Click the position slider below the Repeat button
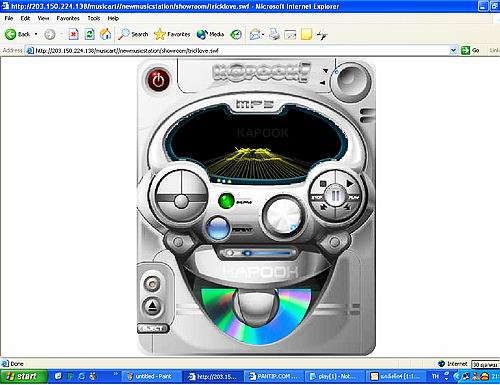 pos(258,253)
